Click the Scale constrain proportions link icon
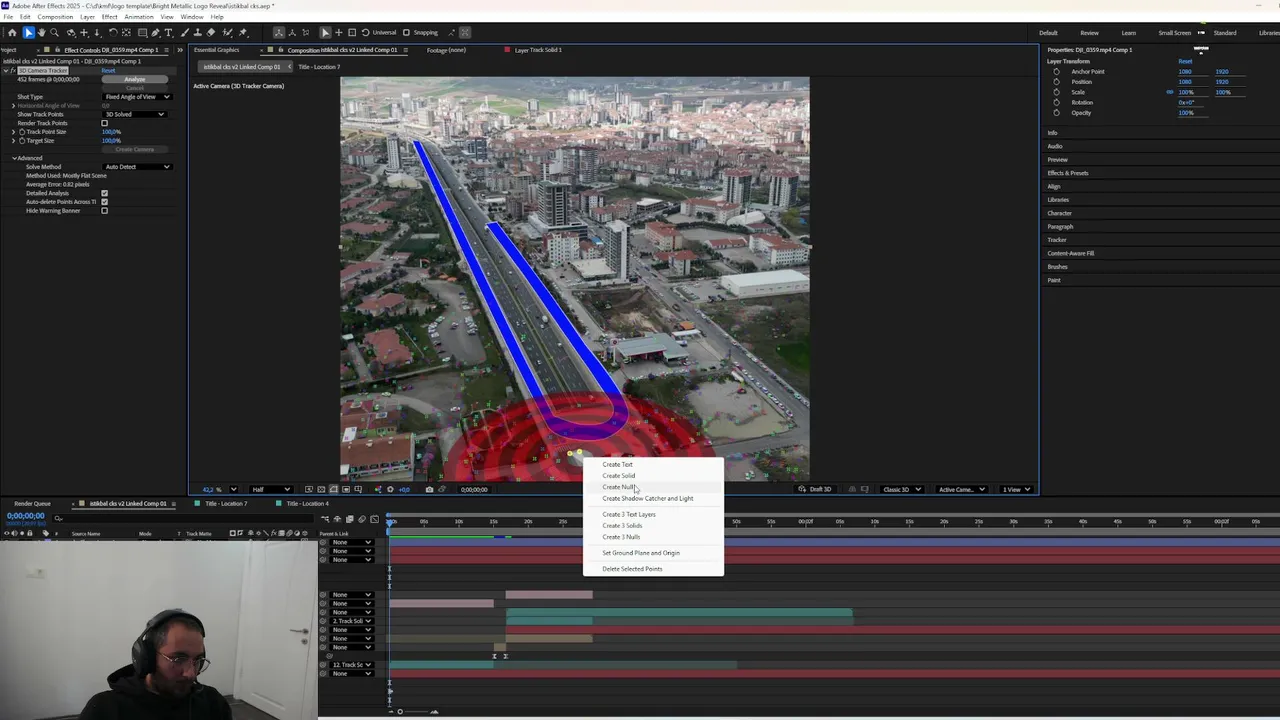This screenshot has width=1280, height=720. tap(1170, 92)
